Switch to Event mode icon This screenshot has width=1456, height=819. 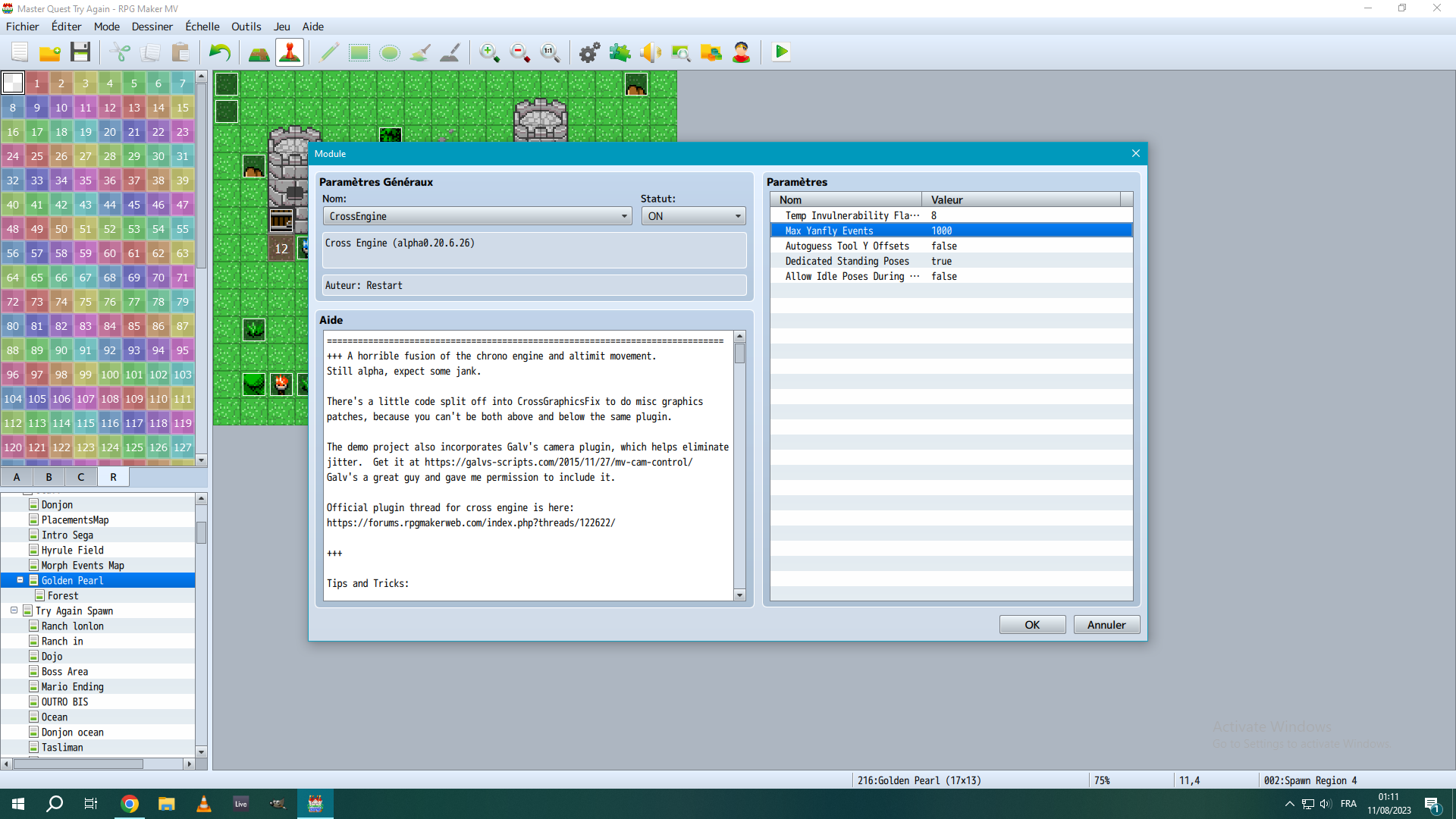pyautogui.click(x=290, y=52)
